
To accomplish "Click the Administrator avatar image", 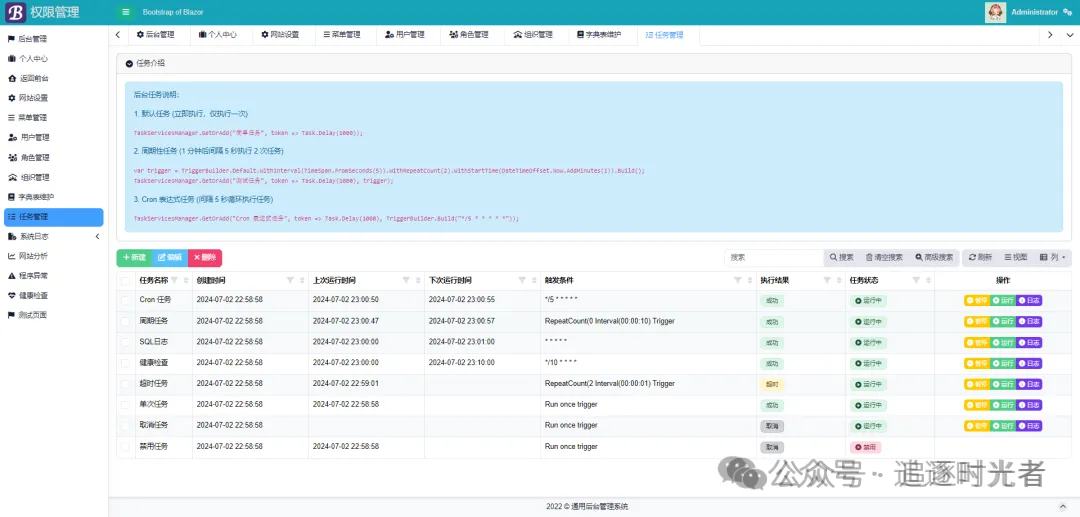I will (x=996, y=12).
